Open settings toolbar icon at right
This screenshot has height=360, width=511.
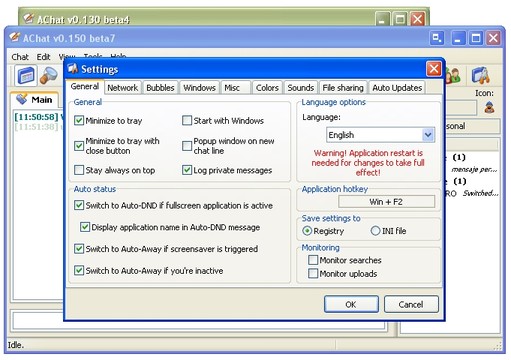[x=480, y=75]
